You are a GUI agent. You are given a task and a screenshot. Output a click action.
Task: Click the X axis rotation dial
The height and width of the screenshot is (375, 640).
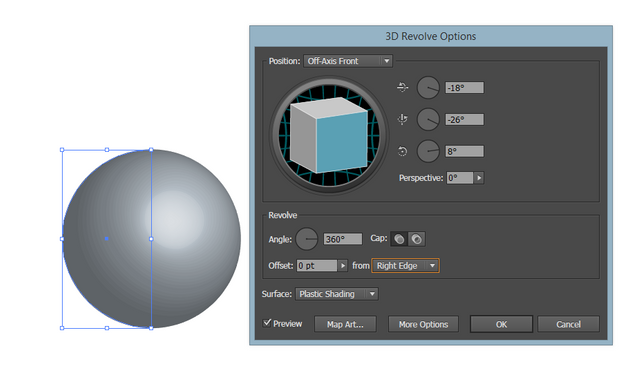point(428,87)
